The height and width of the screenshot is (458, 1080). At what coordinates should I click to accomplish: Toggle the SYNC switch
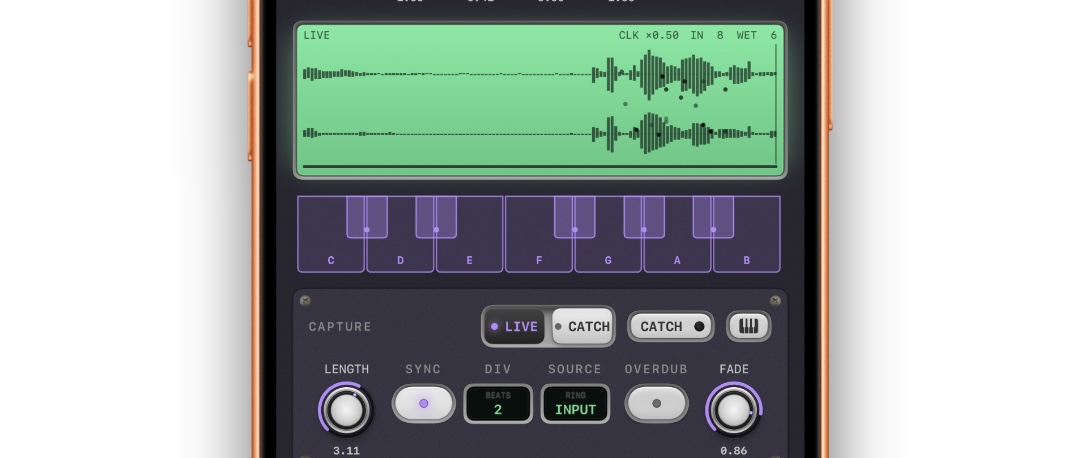tap(424, 404)
